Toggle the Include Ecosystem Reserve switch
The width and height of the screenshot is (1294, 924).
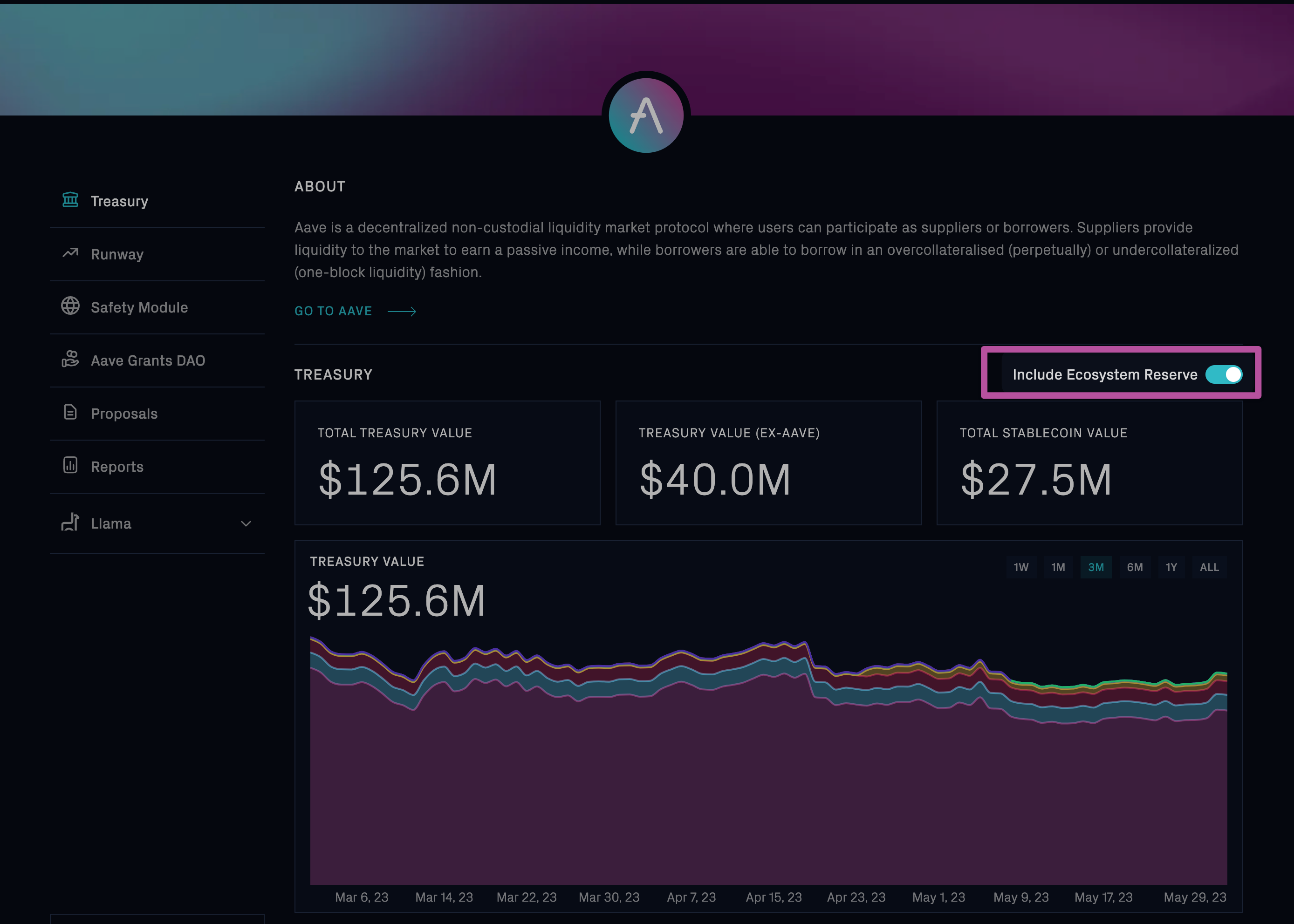[1224, 374]
